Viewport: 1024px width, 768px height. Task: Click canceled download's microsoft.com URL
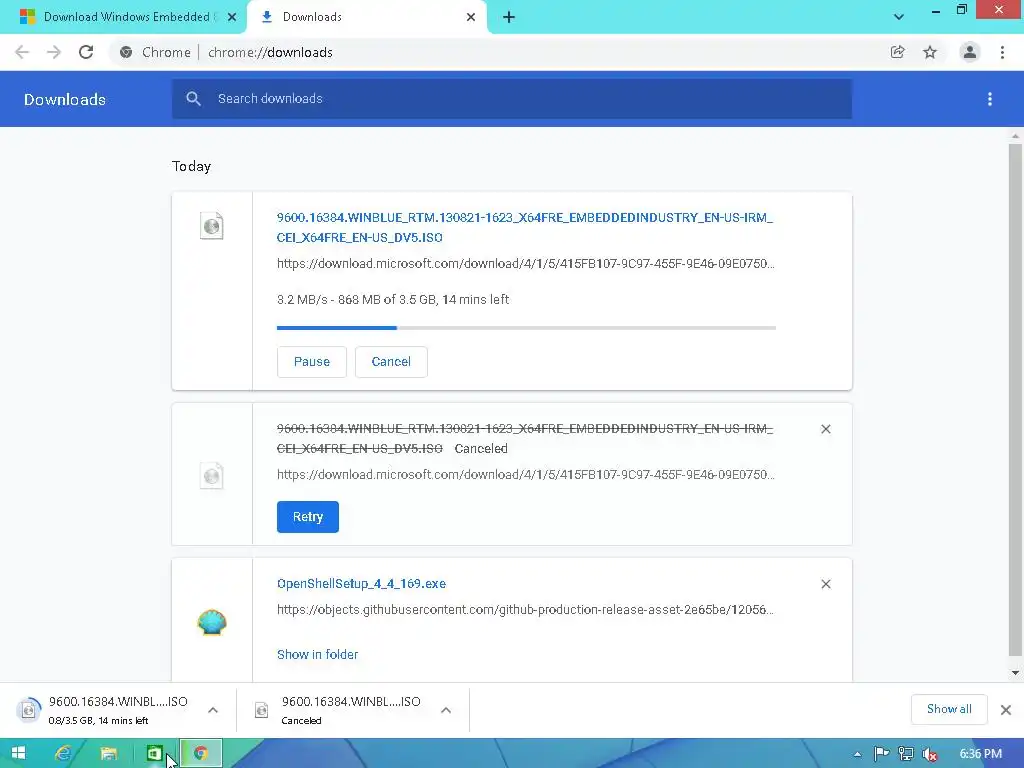click(x=526, y=475)
